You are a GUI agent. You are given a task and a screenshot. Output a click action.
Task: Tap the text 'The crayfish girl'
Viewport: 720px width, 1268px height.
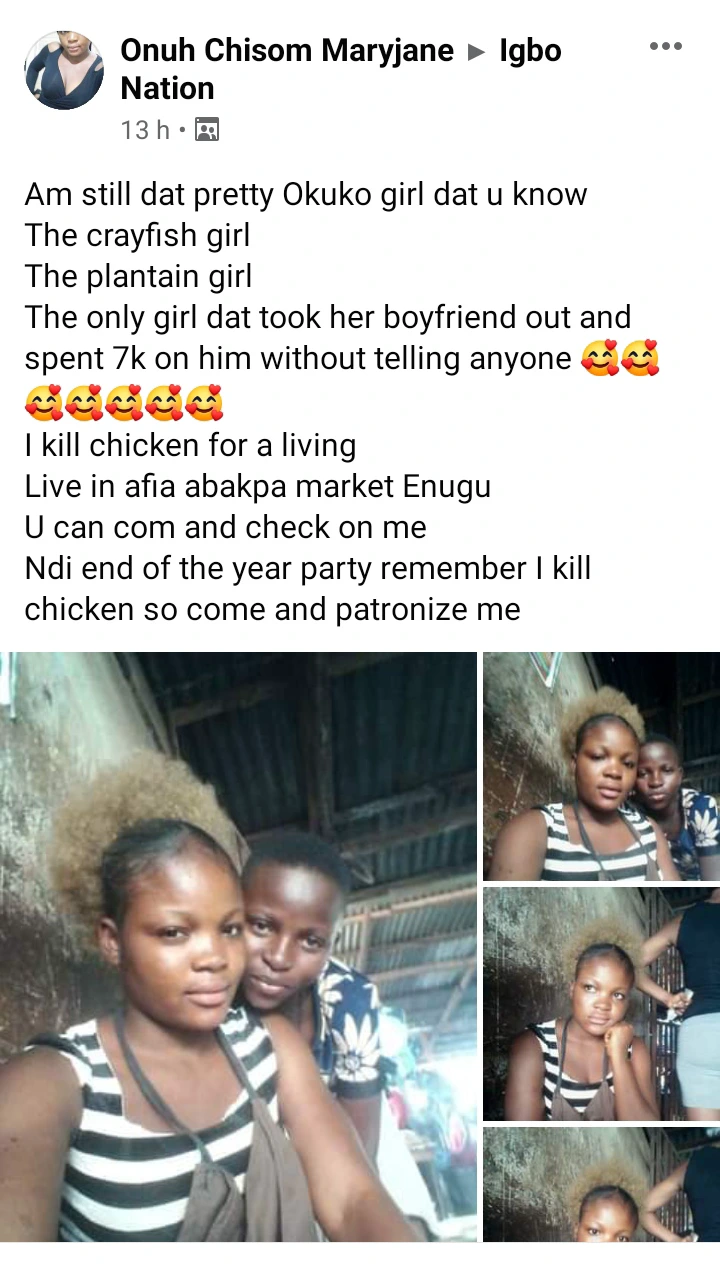coord(137,235)
